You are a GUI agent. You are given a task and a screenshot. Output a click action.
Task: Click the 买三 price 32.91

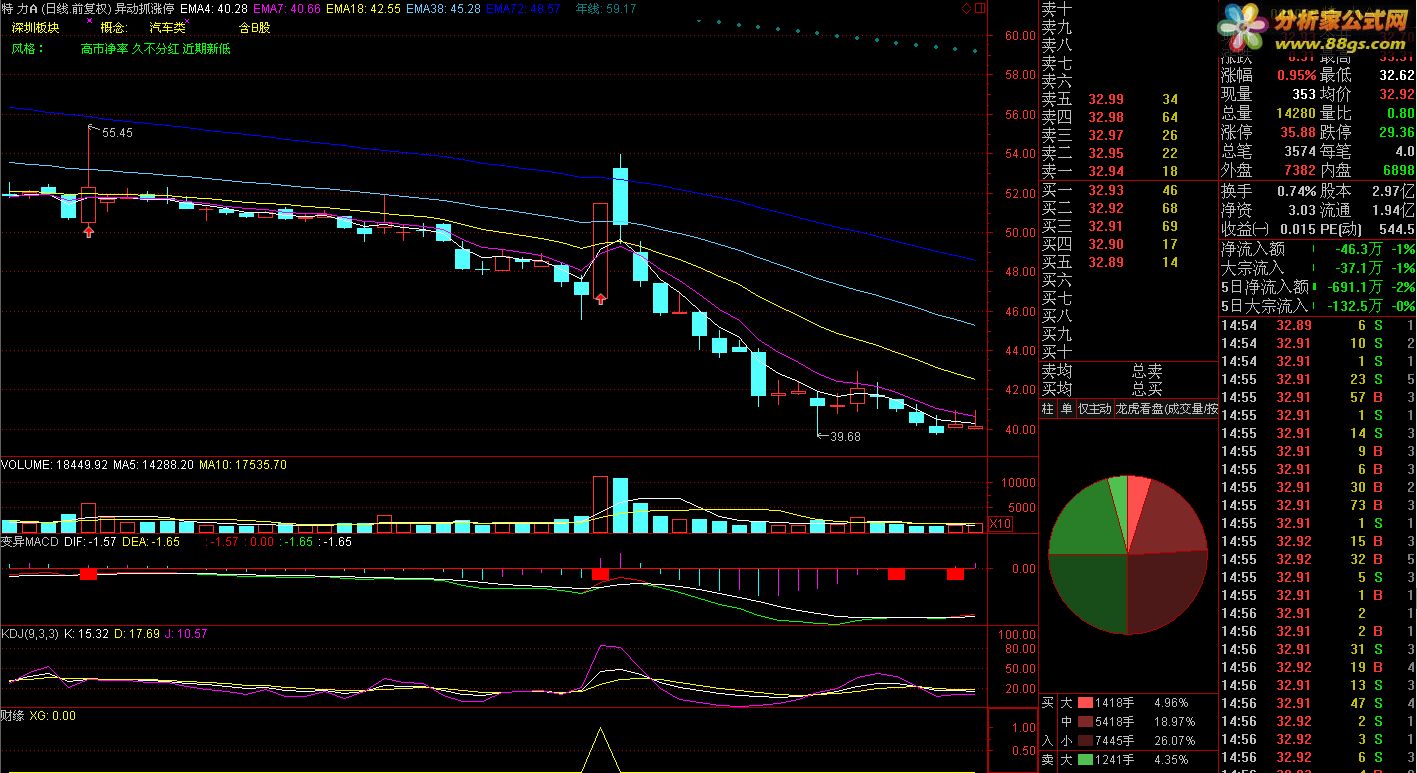tap(1106, 226)
